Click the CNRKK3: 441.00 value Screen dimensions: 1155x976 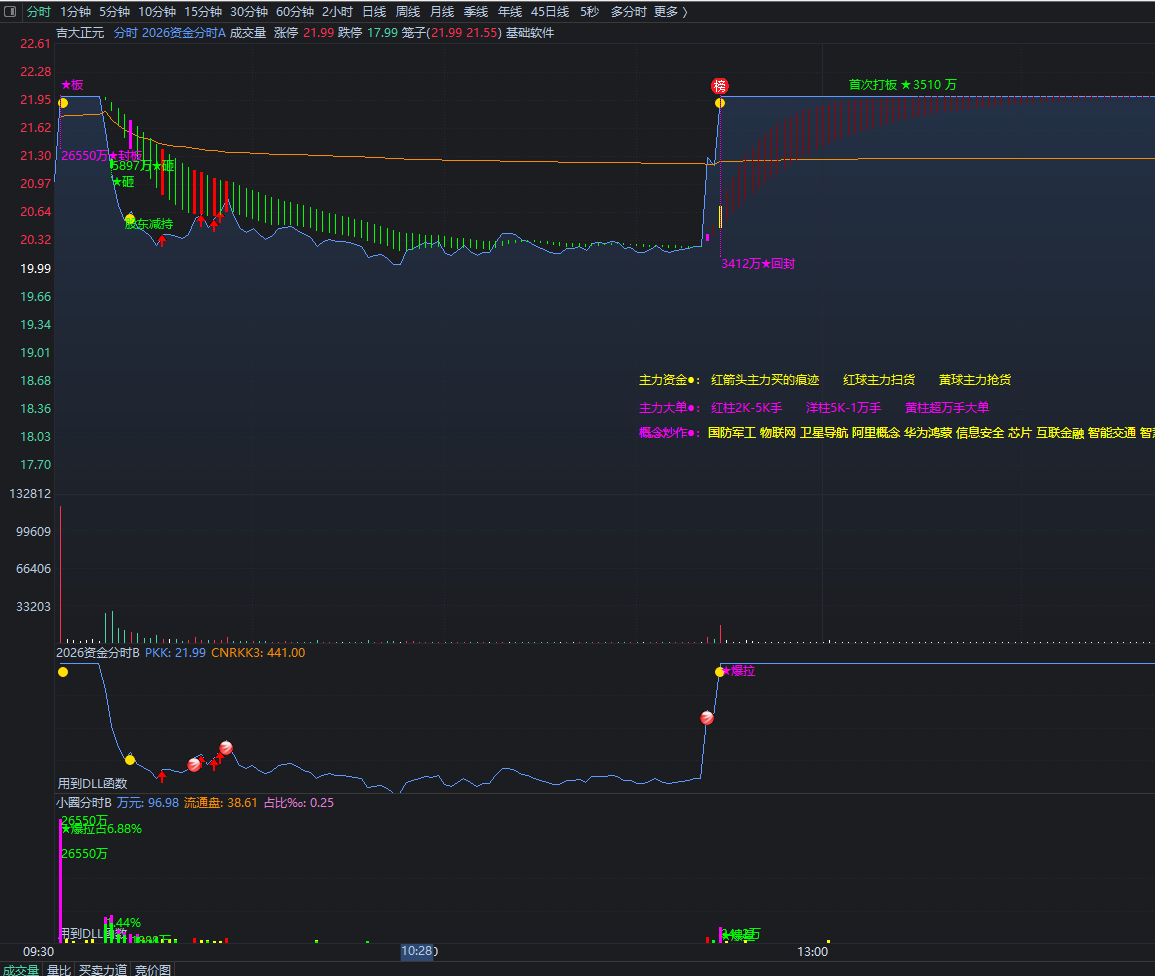258,653
